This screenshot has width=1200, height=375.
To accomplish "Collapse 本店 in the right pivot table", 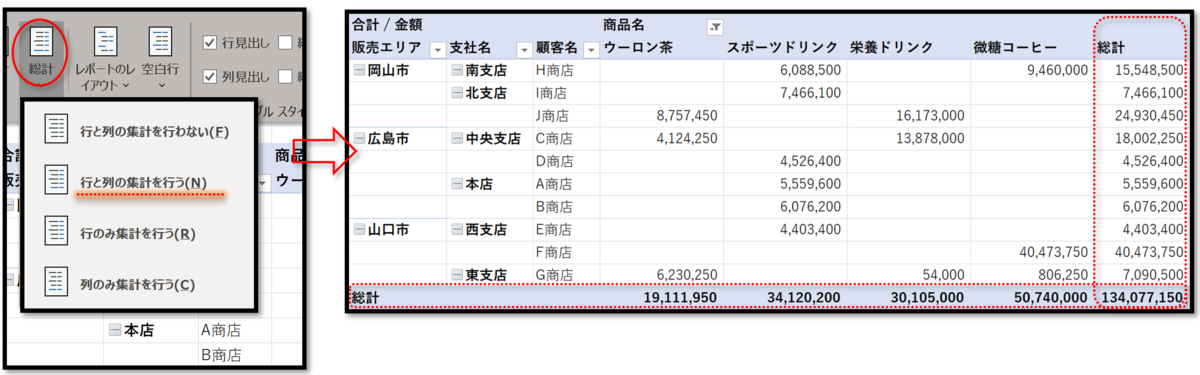I will [456, 184].
